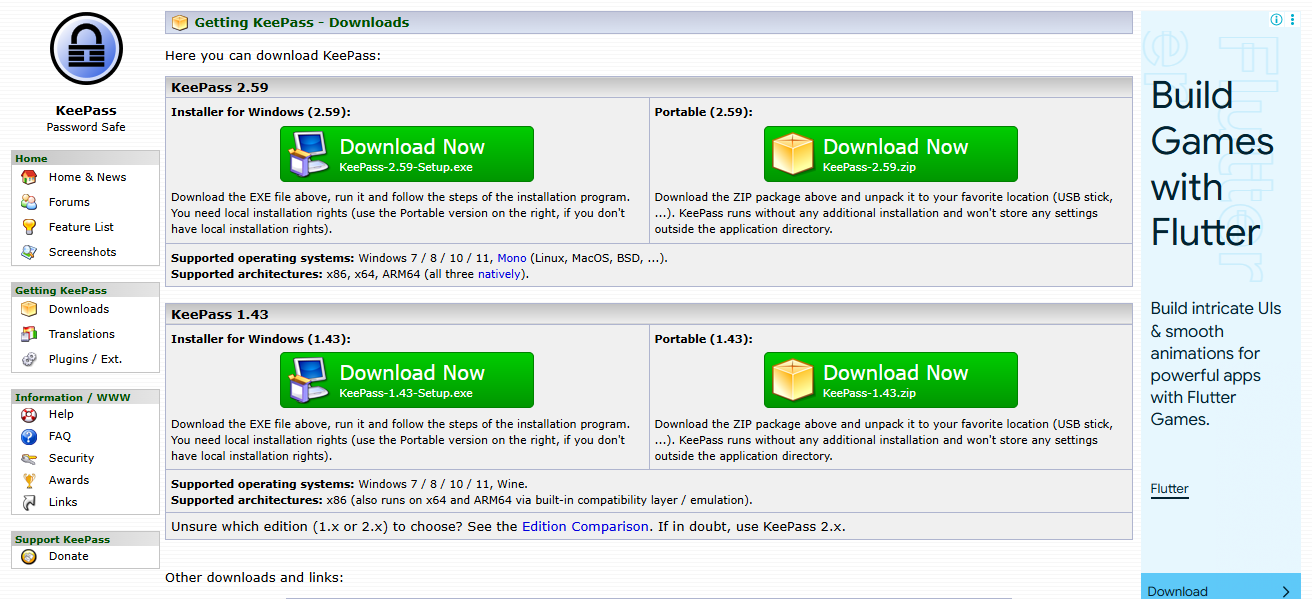Click the Translations icon in sidebar
This screenshot has width=1312, height=599.
coord(29,334)
